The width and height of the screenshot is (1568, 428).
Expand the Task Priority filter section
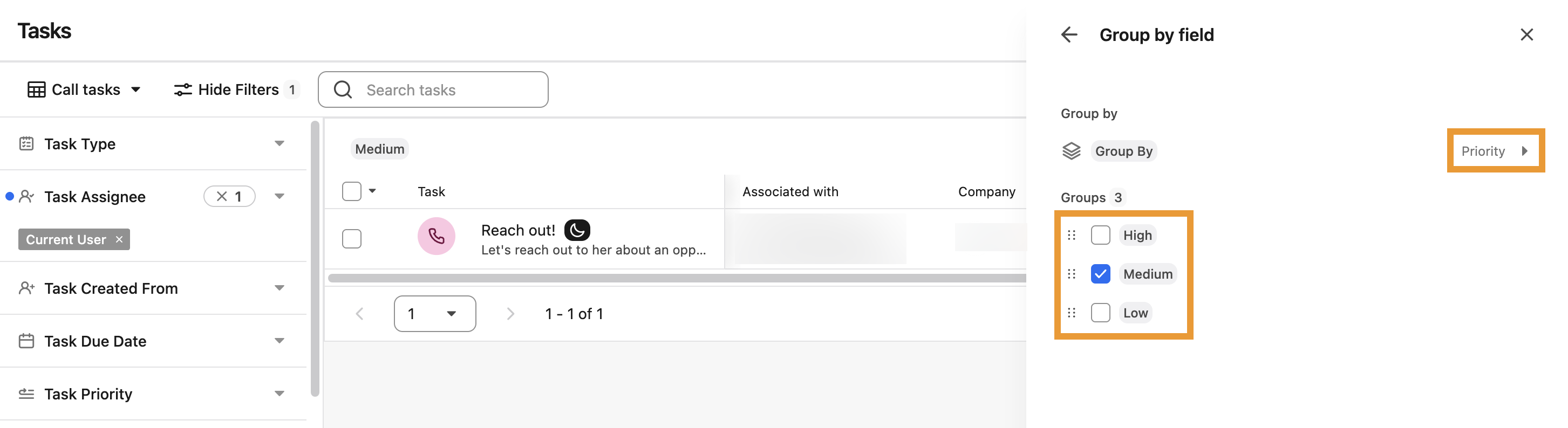[x=153, y=394]
